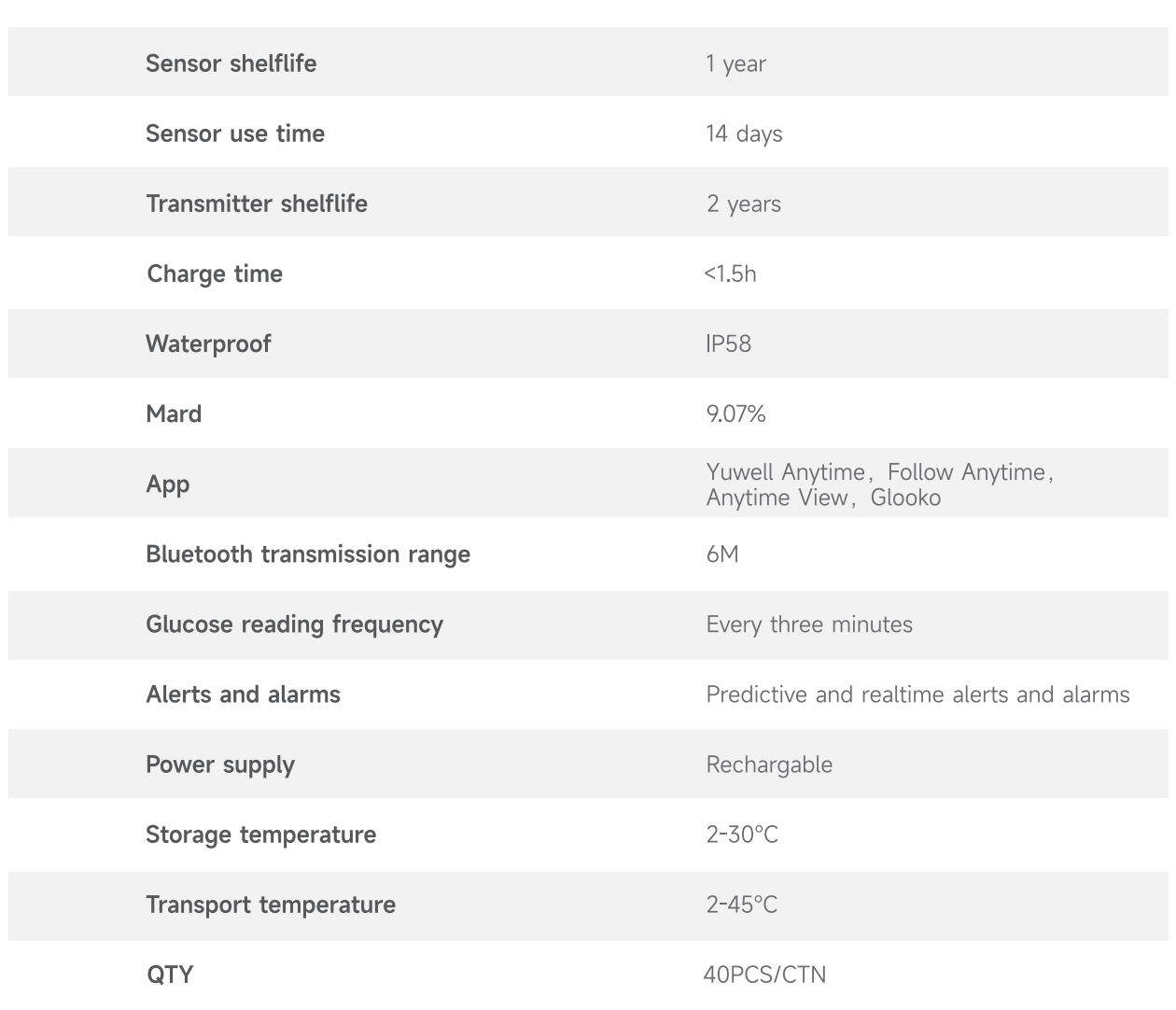The image size is (1176, 1010).
Task: Select the 2-45°C transport temperature value
Action: click(x=741, y=905)
